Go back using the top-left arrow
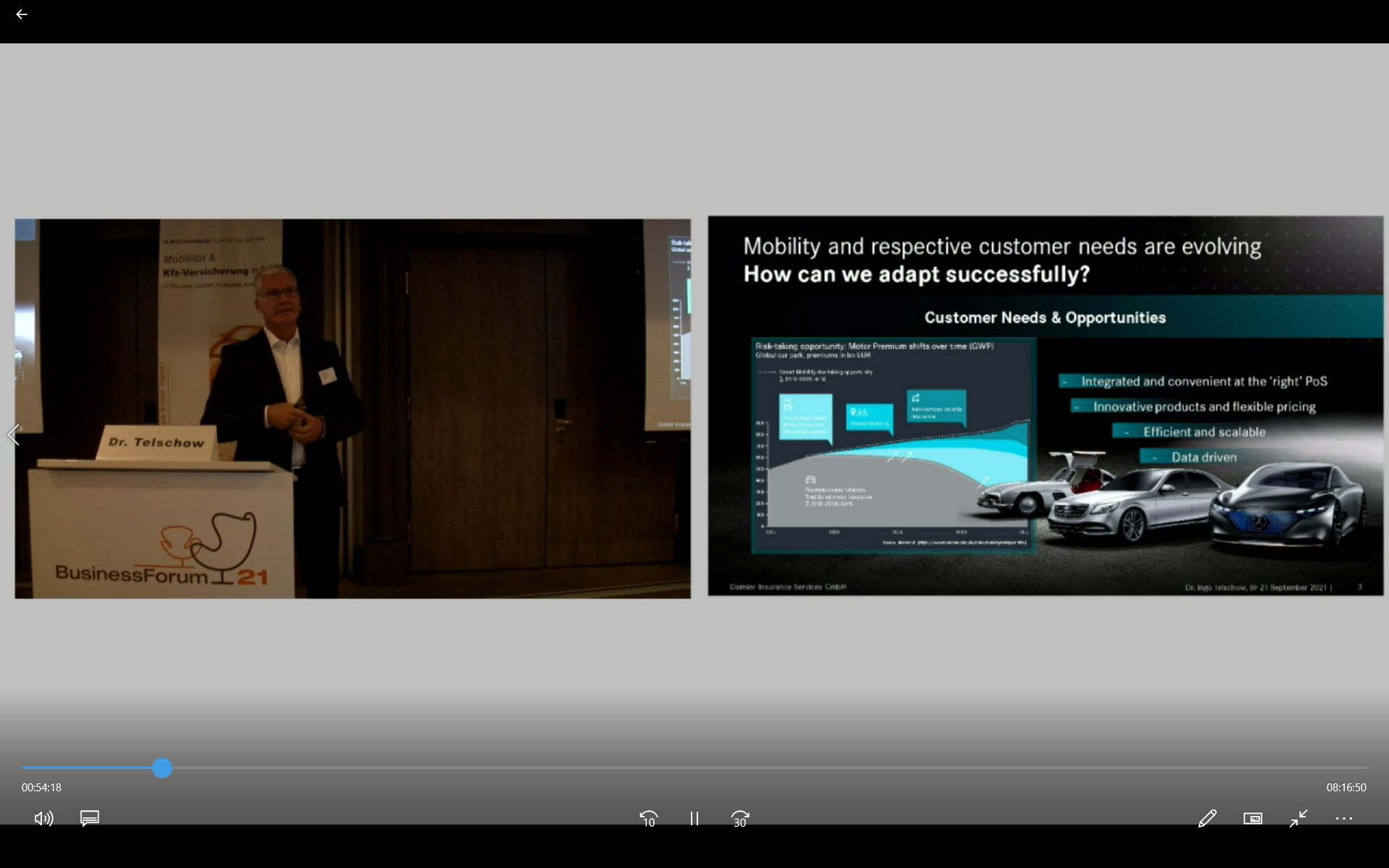Viewport: 1389px width, 868px height. click(x=22, y=14)
